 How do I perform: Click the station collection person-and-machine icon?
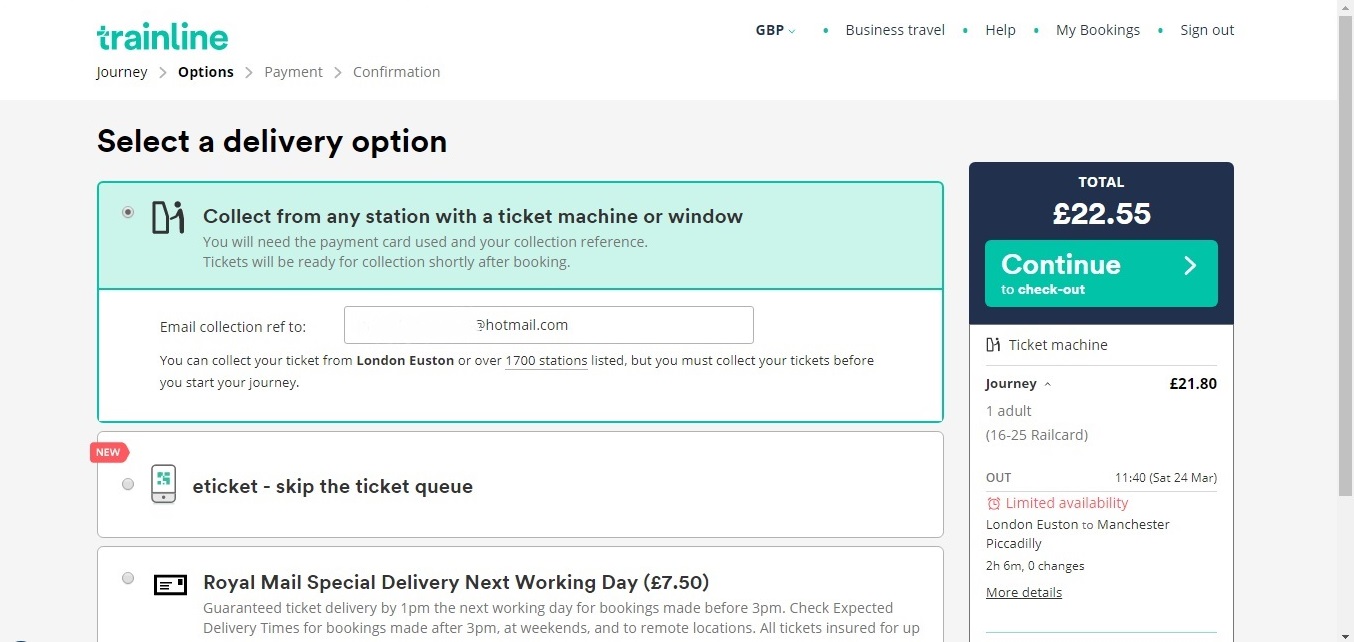(168, 217)
